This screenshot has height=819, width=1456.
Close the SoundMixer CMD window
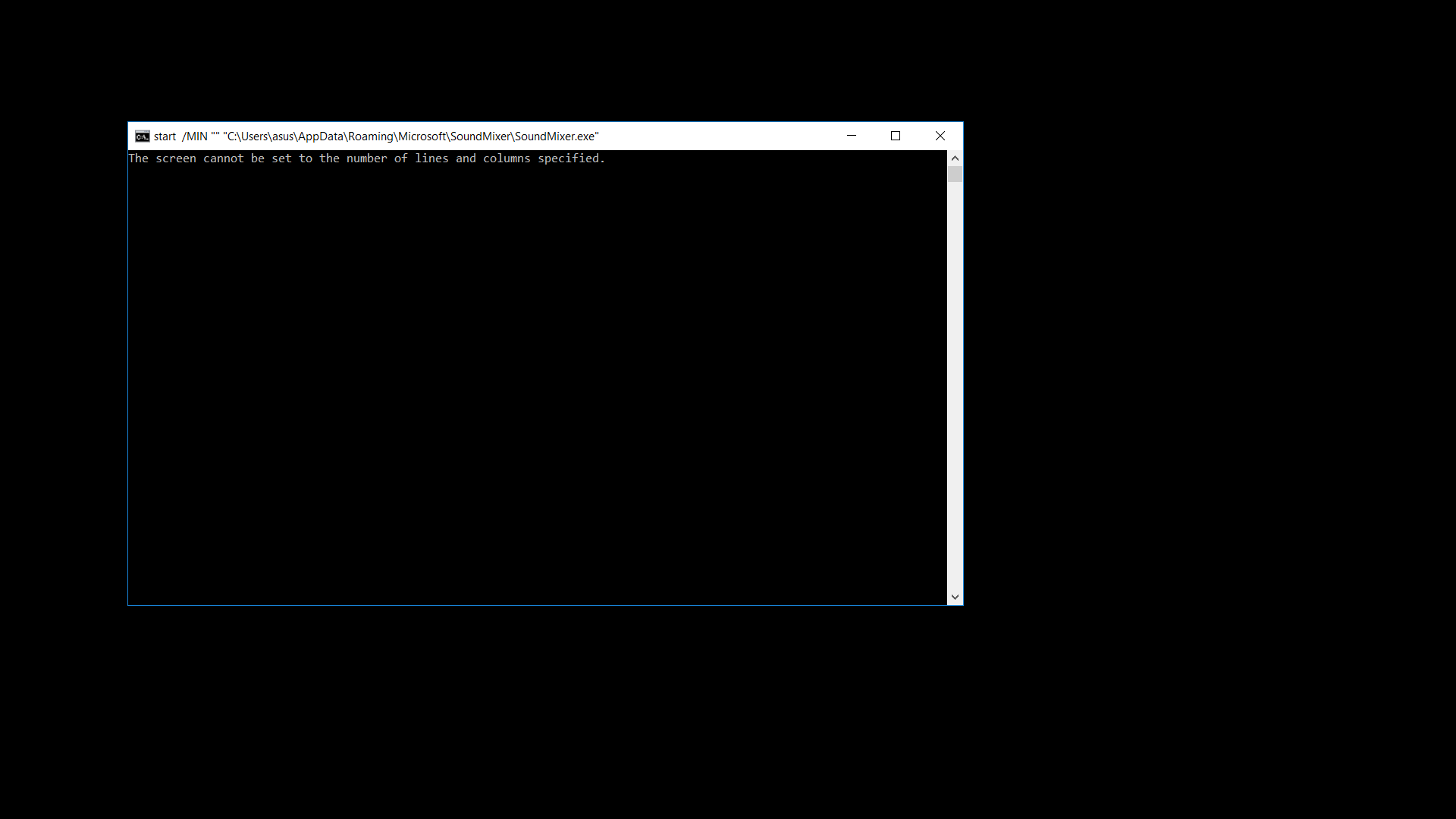coord(939,135)
